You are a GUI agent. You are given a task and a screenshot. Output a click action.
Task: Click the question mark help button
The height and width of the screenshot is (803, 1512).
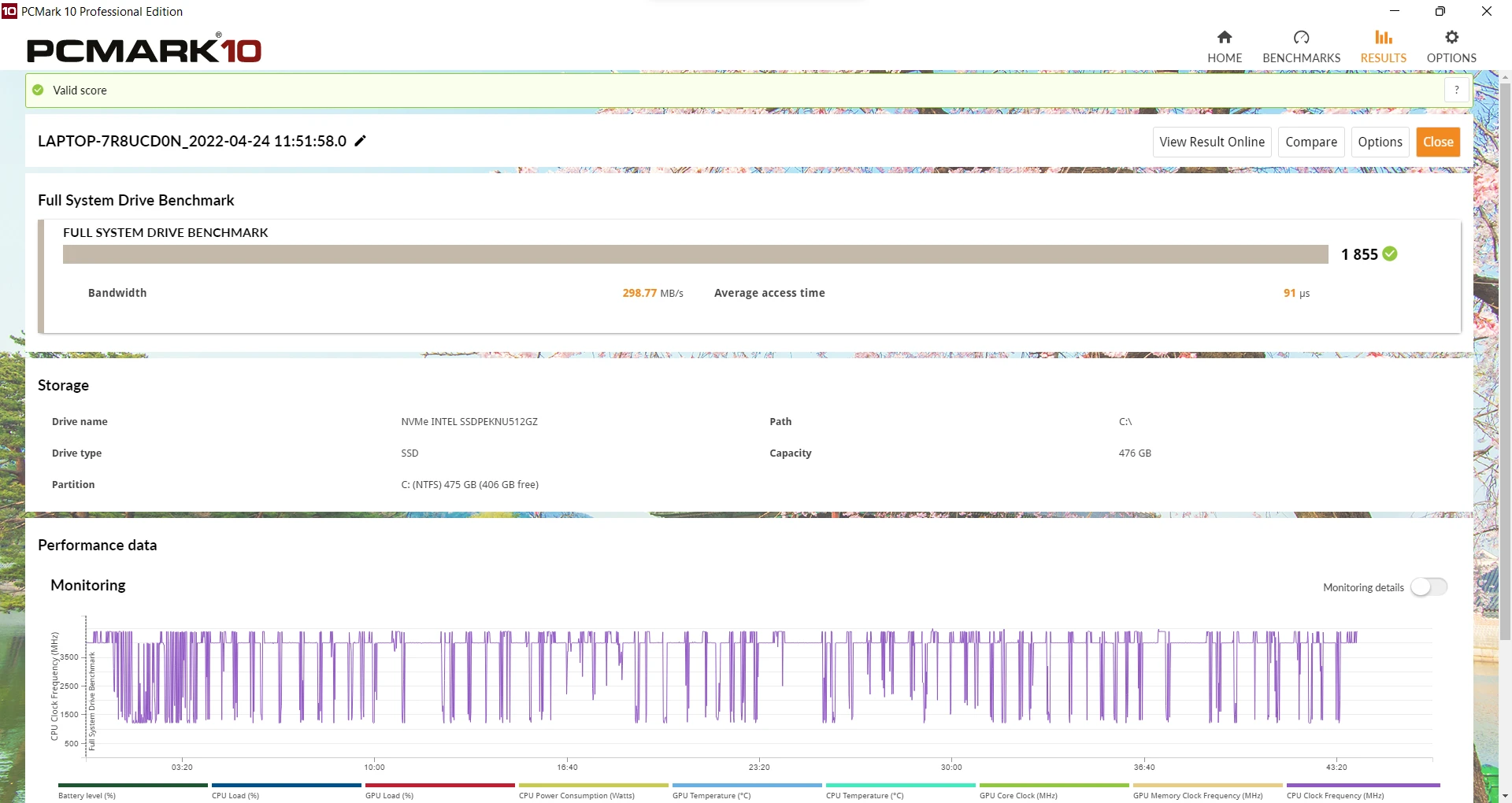1456,90
